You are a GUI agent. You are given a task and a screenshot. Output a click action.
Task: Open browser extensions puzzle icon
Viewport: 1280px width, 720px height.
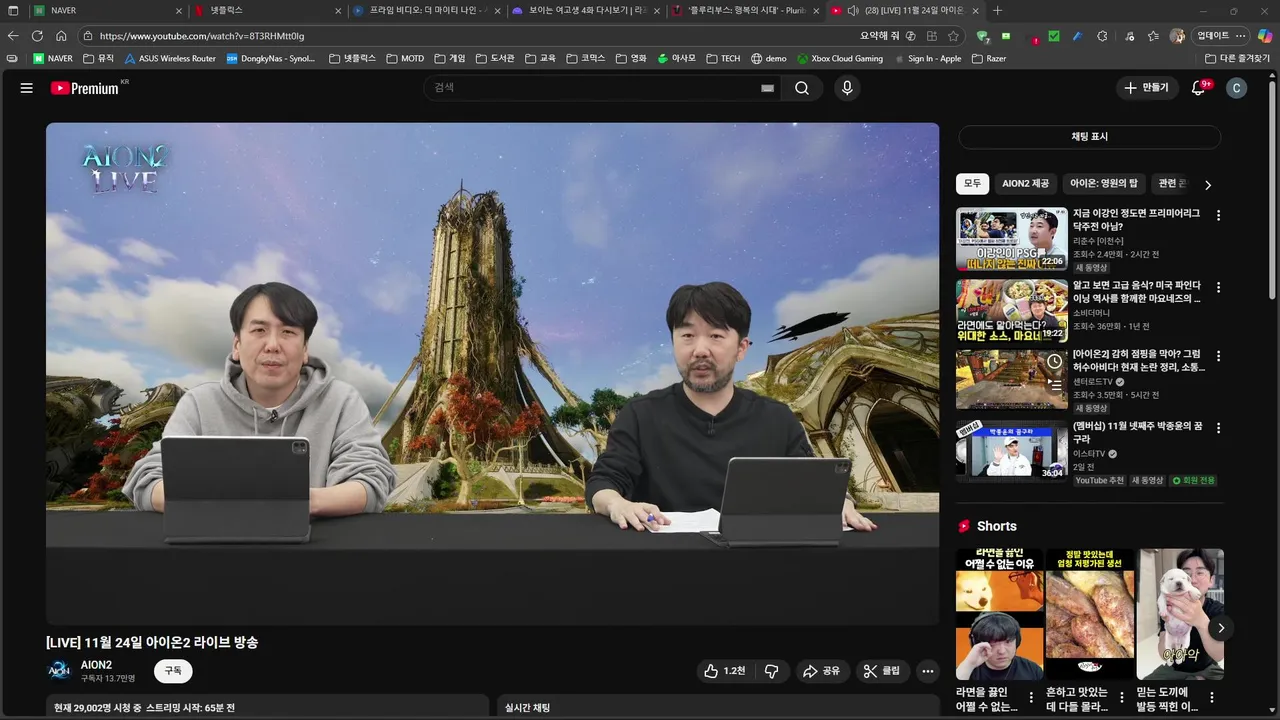(x=1102, y=36)
